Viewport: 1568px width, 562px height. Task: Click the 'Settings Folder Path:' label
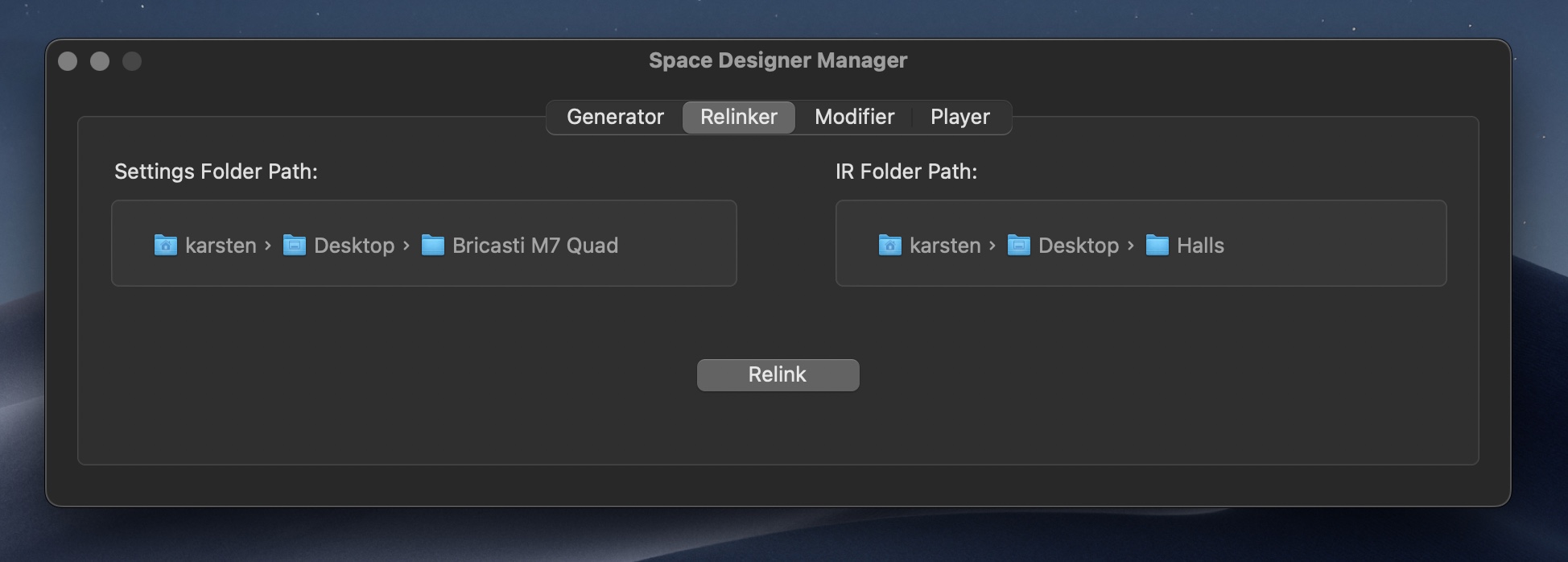click(216, 171)
